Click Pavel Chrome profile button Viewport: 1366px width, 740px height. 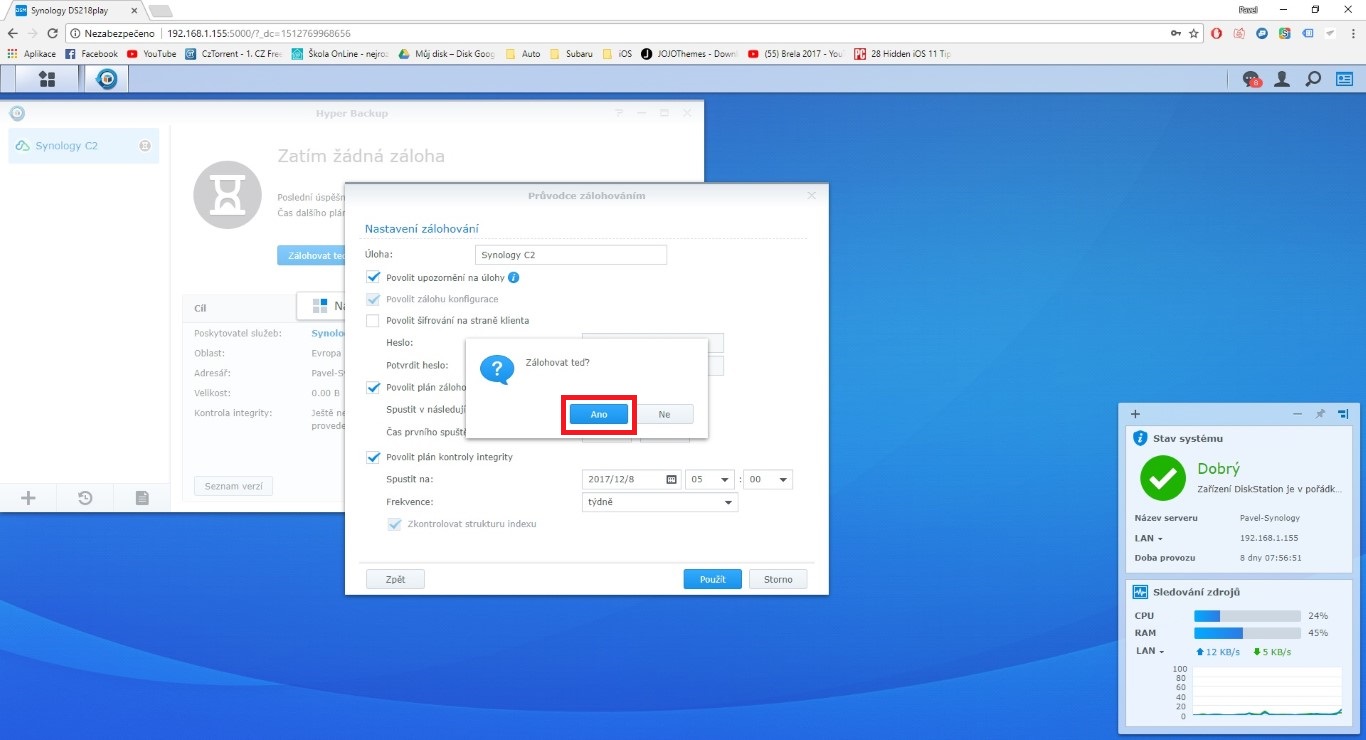pos(1247,8)
